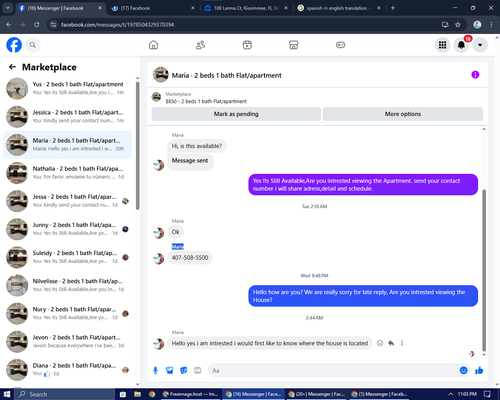React to Maria's last message
This screenshot has height=400, width=500.
(380, 343)
